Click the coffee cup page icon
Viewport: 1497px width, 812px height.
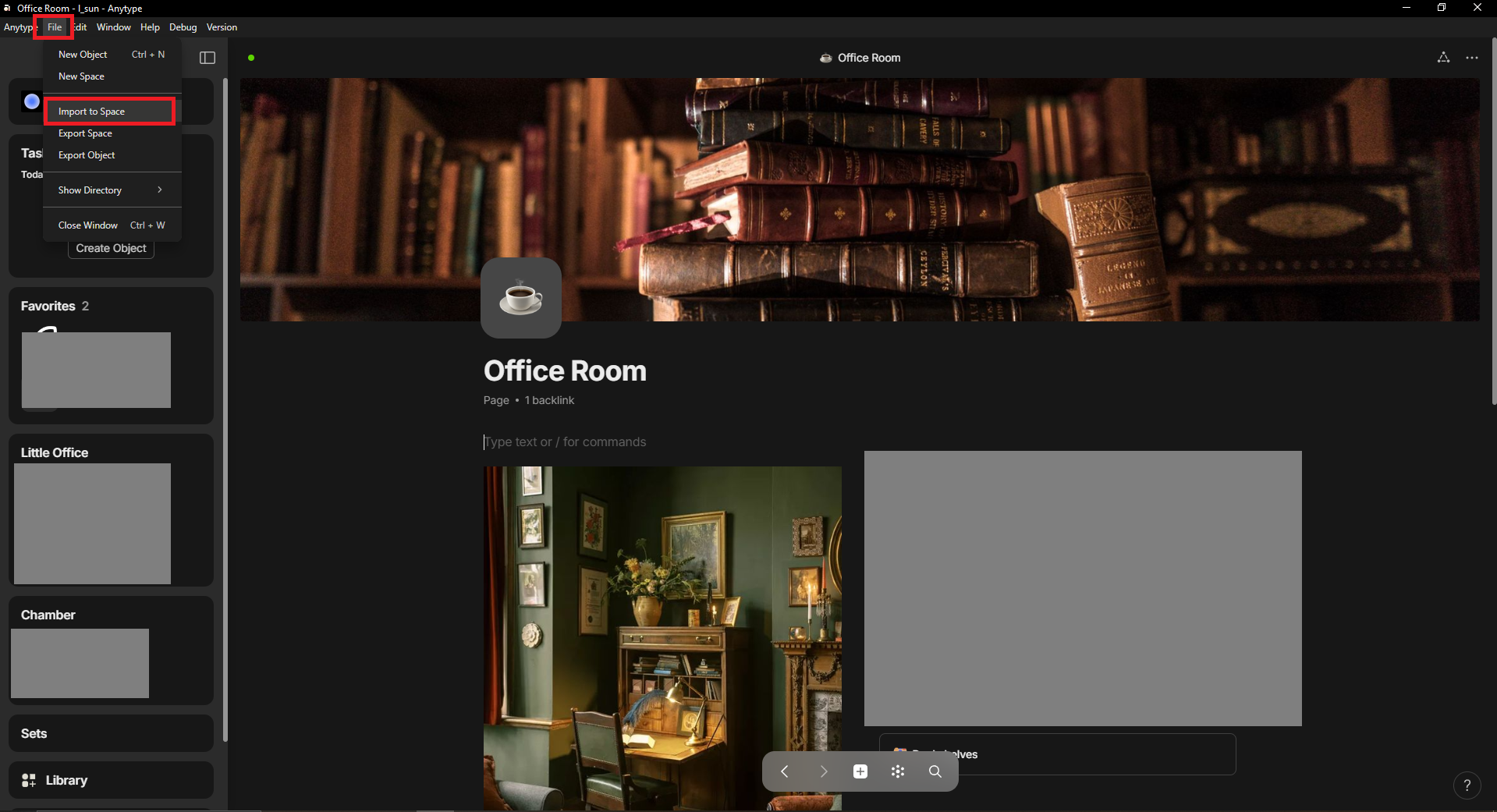521,298
